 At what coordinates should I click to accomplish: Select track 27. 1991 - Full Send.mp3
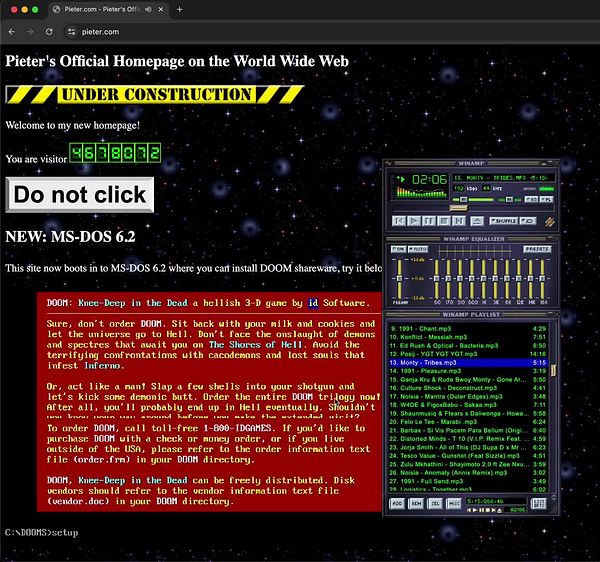[x=468, y=481]
